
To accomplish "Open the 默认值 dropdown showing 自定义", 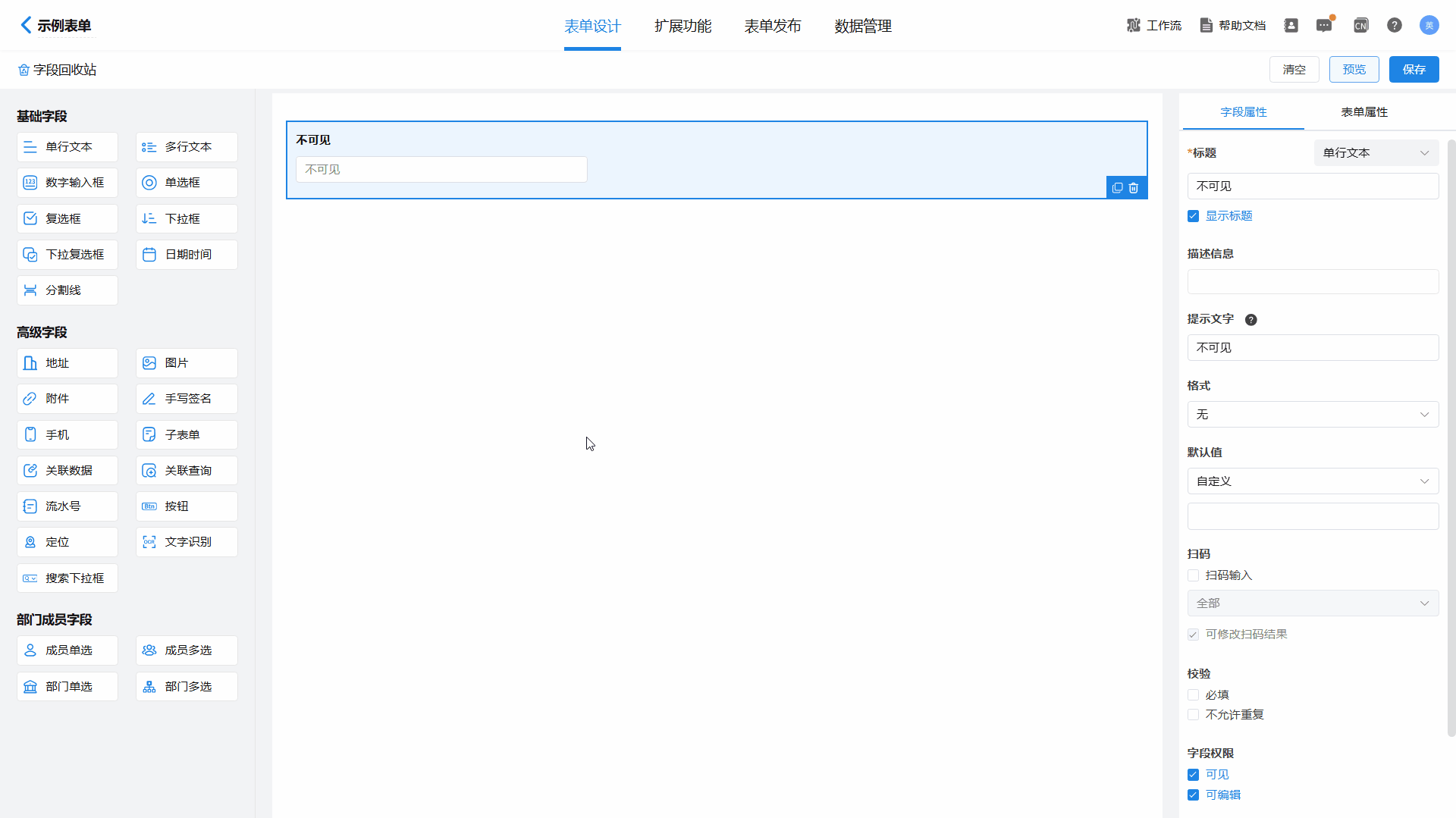I will [1313, 481].
